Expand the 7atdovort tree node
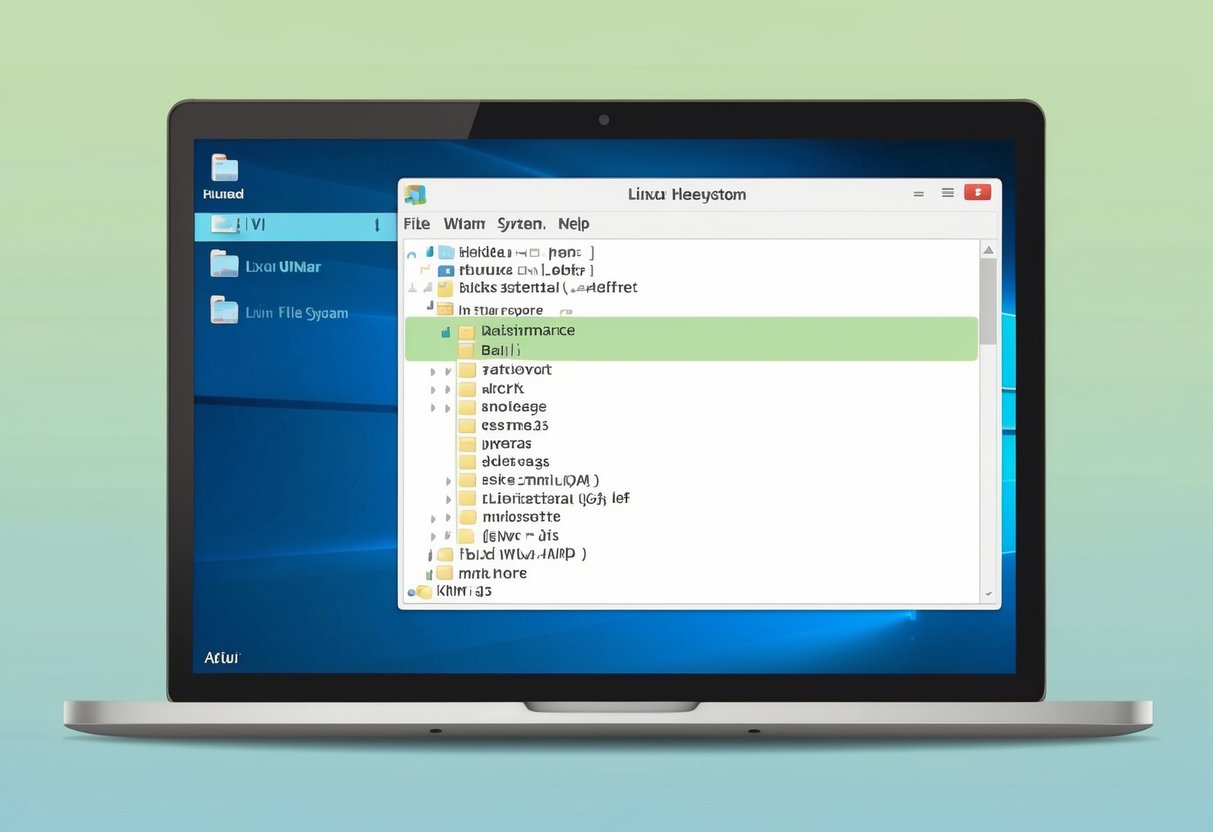 [x=448, y=369]
